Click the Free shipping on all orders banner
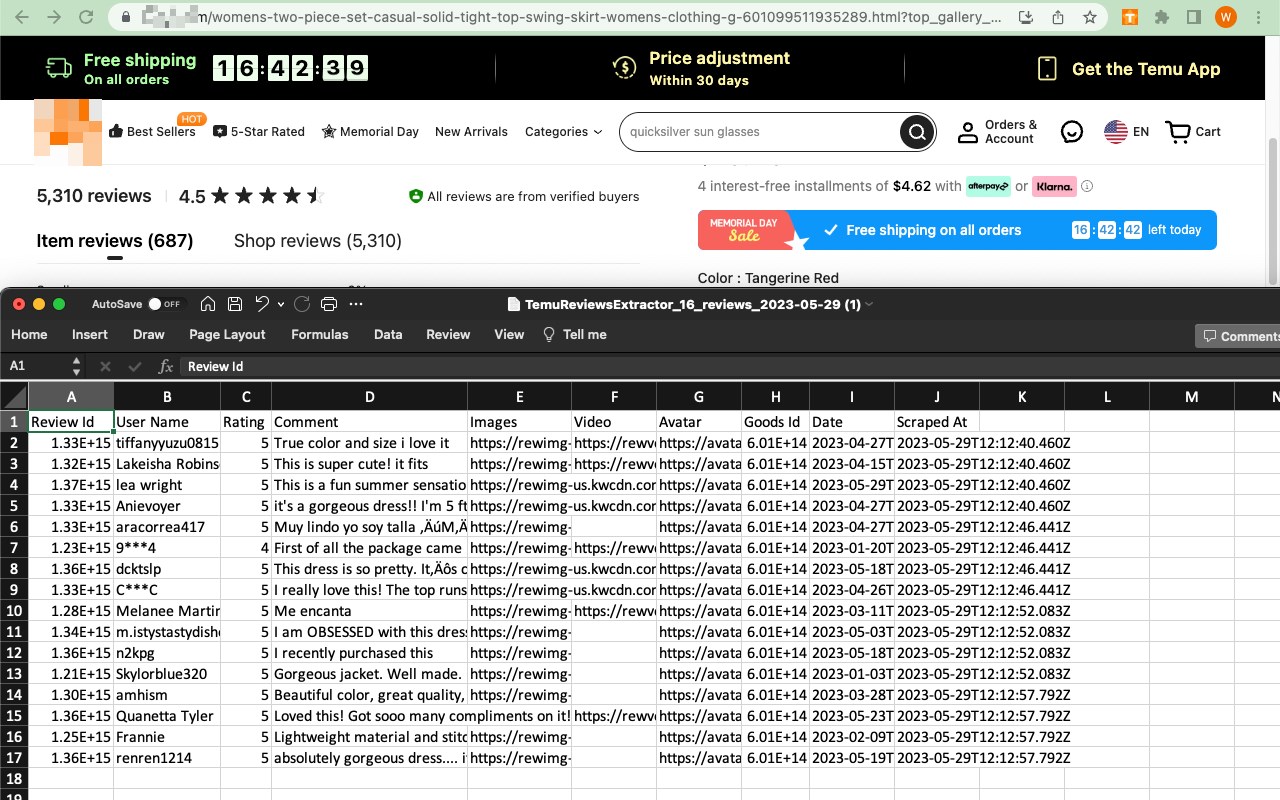1280x800 pixels. (x=957, y=230)
